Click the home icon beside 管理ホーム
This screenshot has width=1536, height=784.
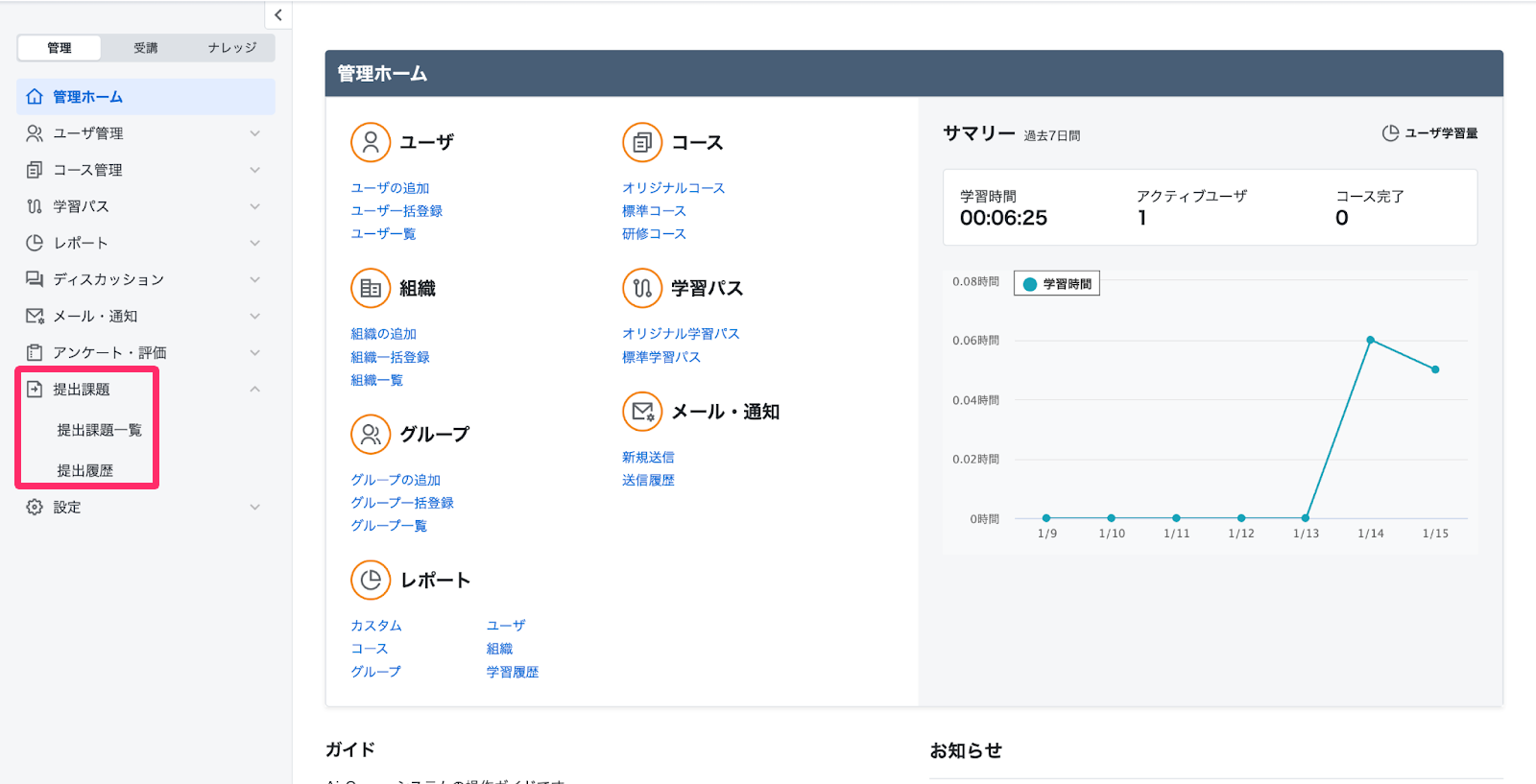tap(35, 97)
